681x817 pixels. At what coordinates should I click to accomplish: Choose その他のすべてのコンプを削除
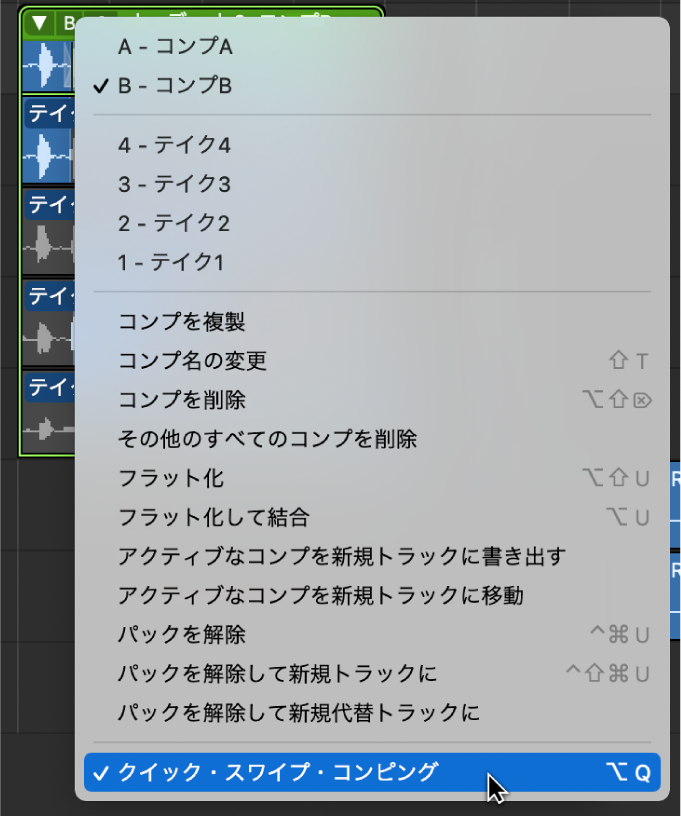coord(372,439)
